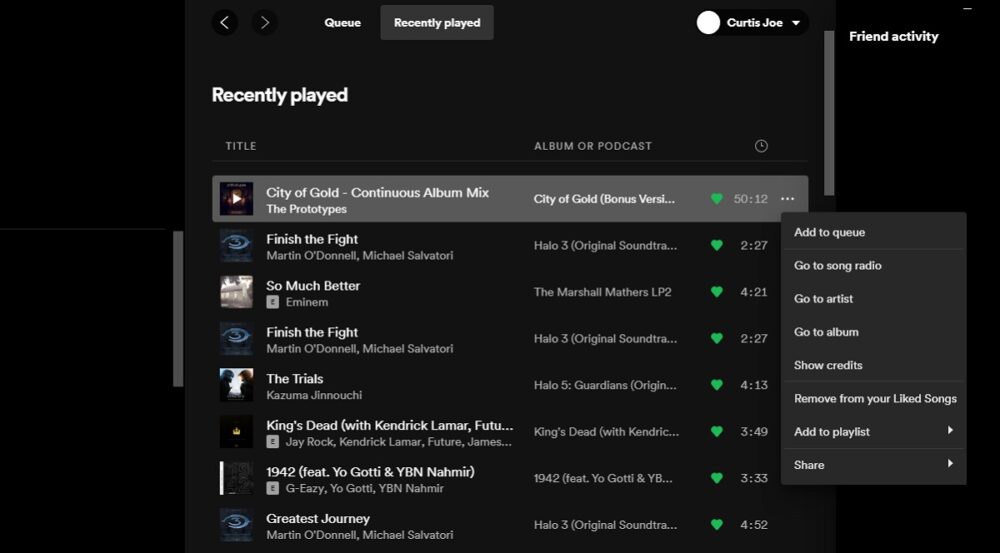Viewport: 1000px width, 553px height.
Task: Click the duration clock column icon
Action: 761,146
